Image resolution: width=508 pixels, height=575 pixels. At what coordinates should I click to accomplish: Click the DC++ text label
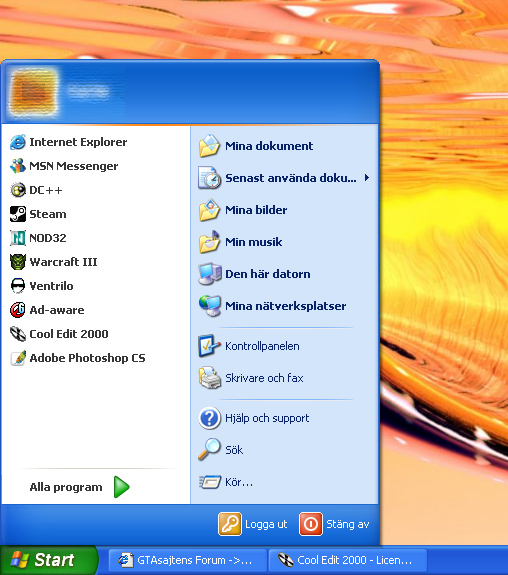pos(46,190)
